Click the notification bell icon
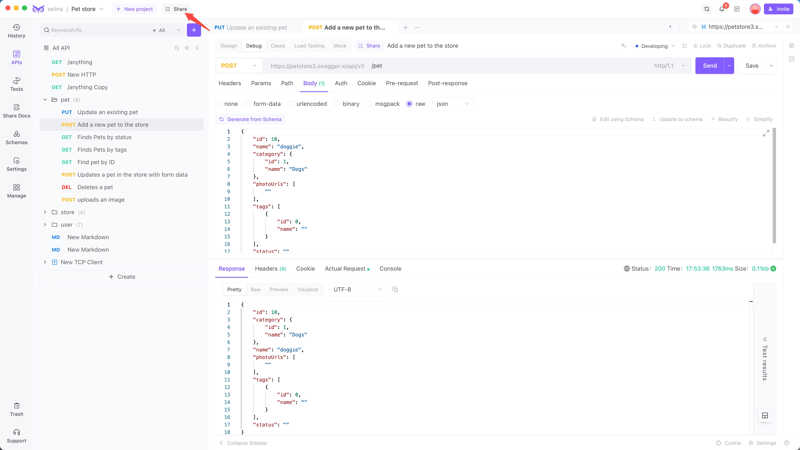The height and width of the screenshot is (450, 800). pyautogui.click(x=722, y=9)
